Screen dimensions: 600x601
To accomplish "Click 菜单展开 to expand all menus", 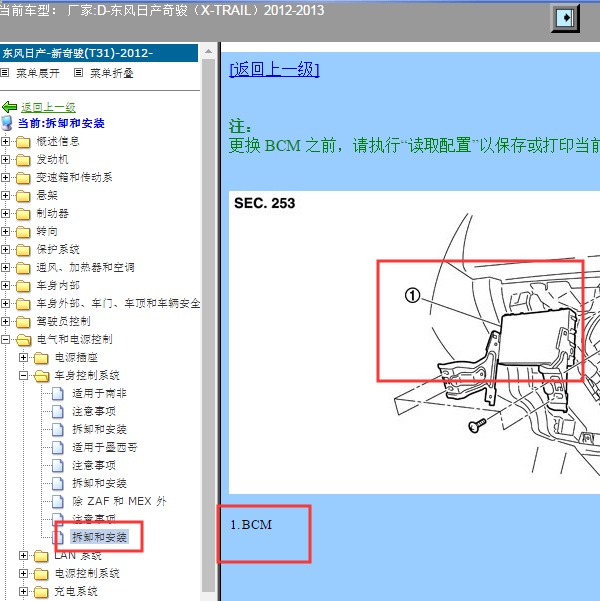I will [38, 73].
